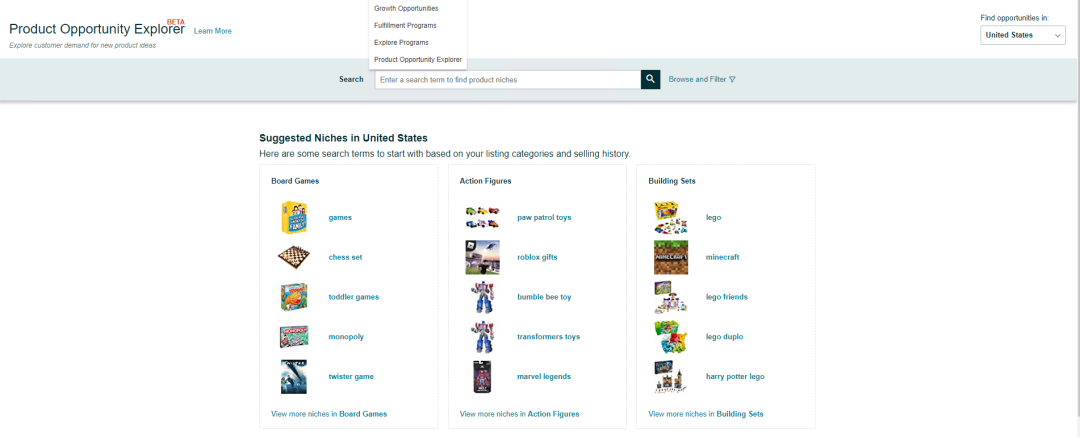Screen dimensions: 1080x437
Task: Open the minecraft product thumbnail
Action: click(x=671, y=257)
